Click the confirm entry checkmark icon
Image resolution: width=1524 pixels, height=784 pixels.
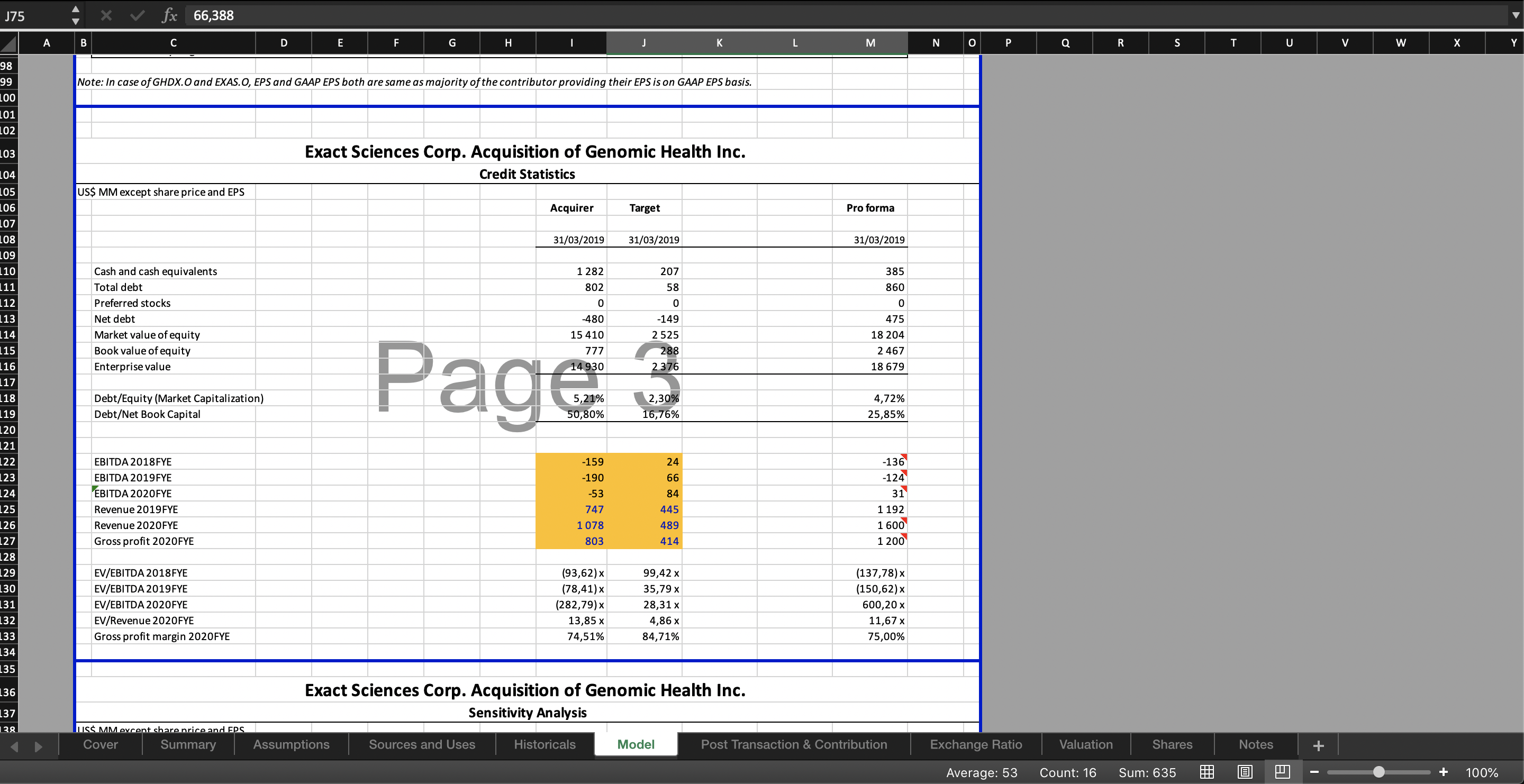click(137, 15)
